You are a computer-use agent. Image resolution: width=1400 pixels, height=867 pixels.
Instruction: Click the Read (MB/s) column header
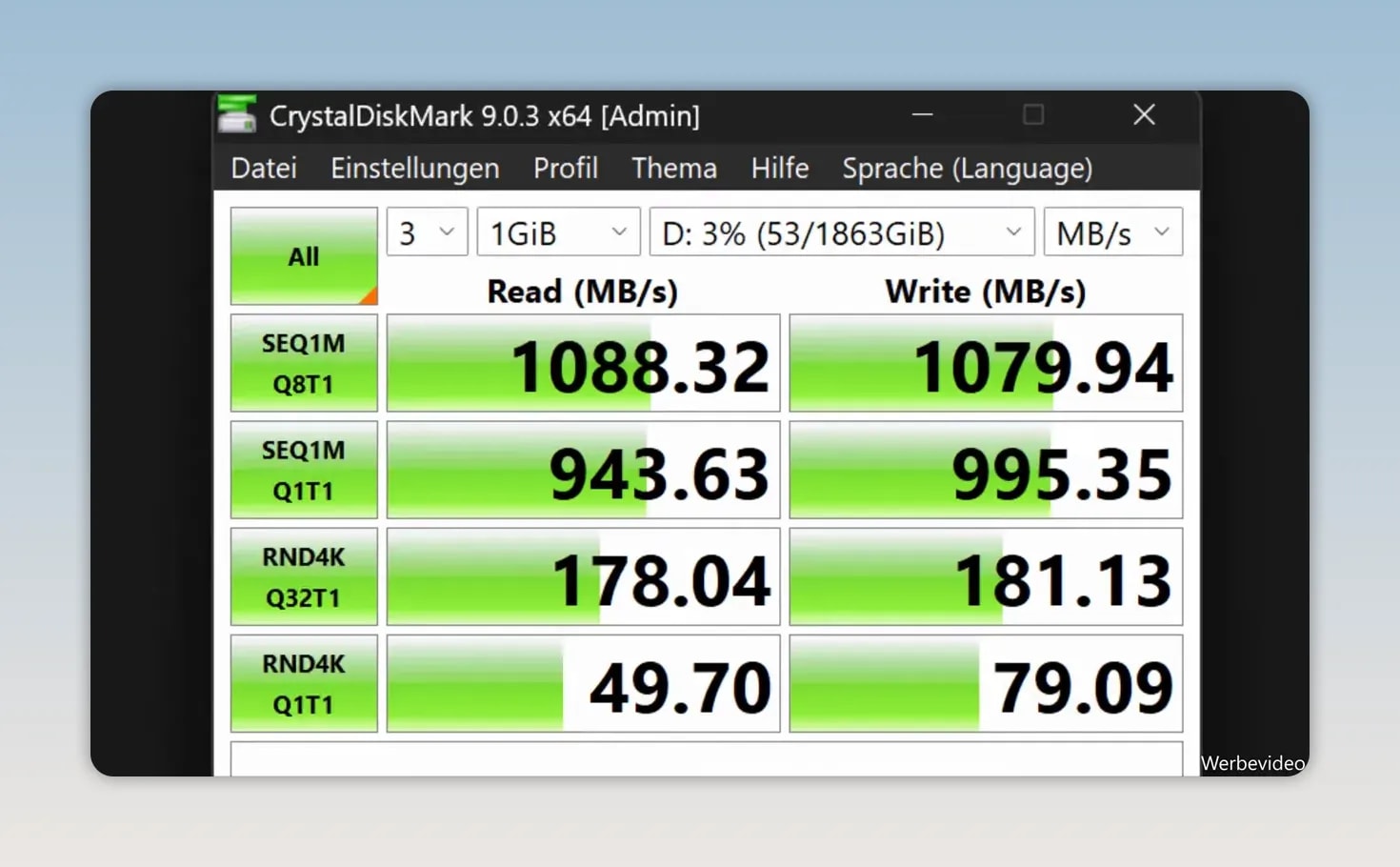point(583,291)
